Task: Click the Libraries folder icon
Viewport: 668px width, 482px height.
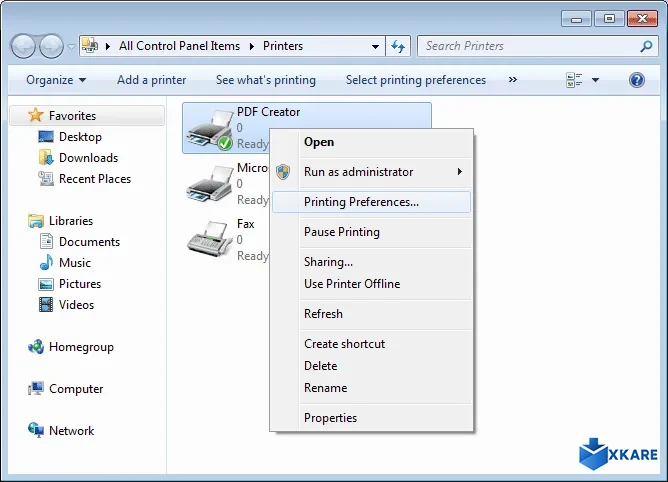Action: coord(36,221)
